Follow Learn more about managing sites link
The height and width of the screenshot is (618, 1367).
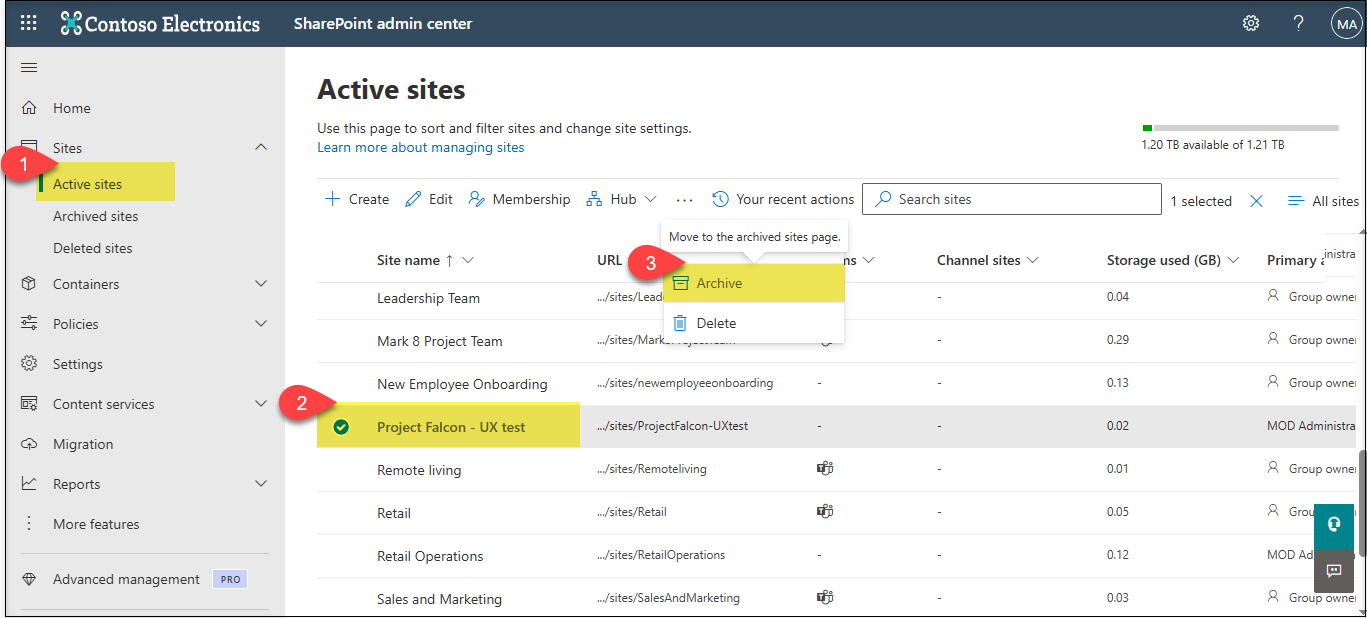[x=420, y=147]
